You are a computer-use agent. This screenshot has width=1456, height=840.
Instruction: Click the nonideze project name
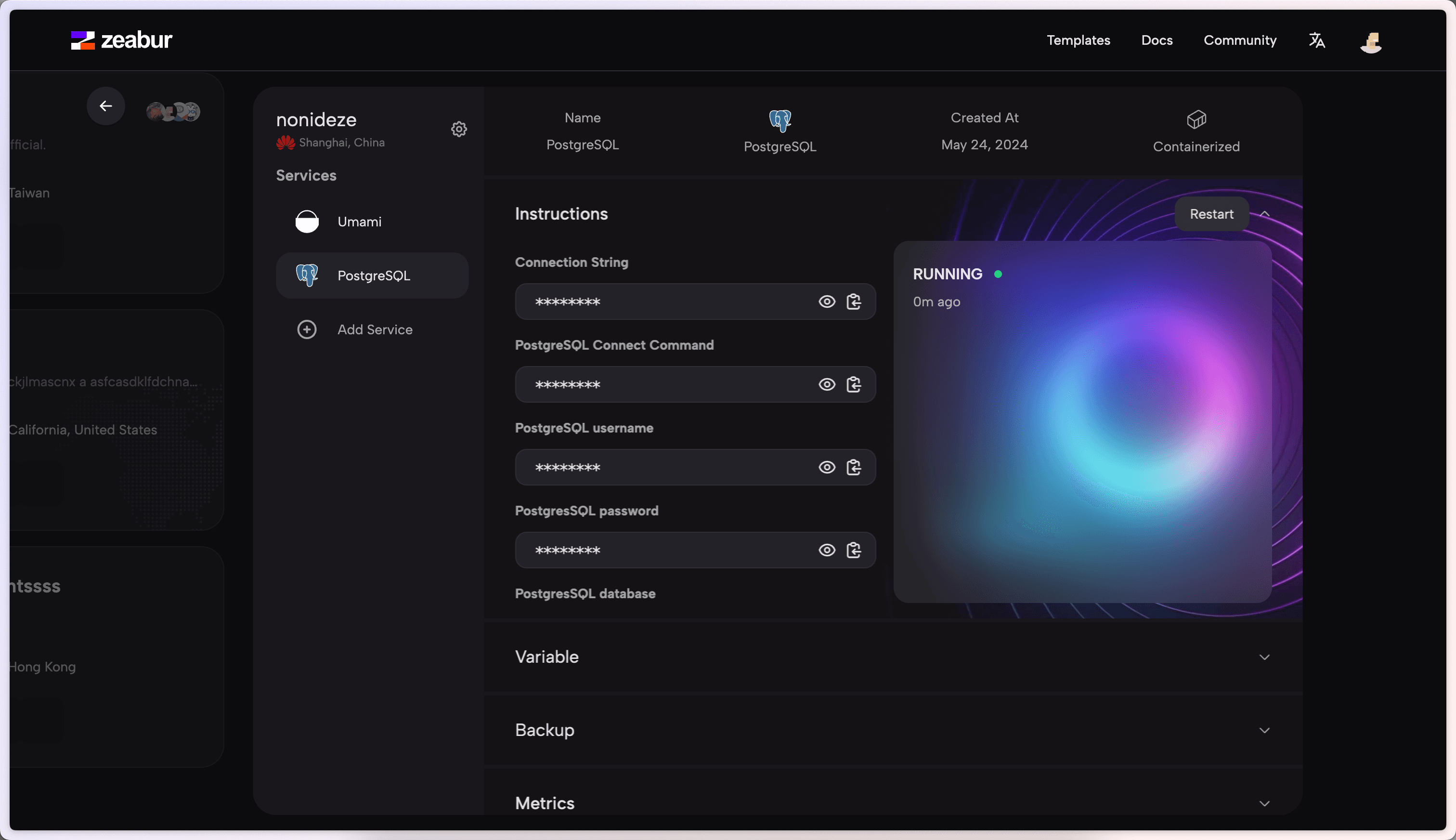tap(316, 119)
